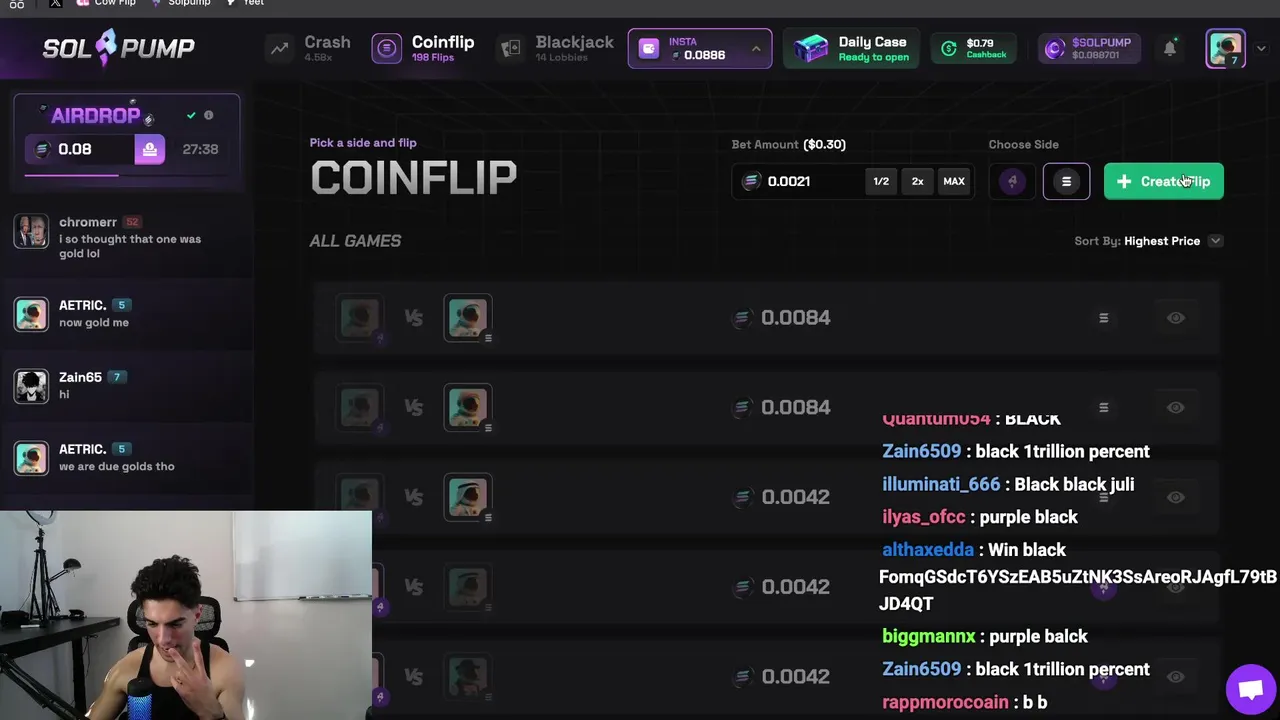Click the airdrop info icon
Viewport: 1280px width, 720px height.
click(209, 115)
